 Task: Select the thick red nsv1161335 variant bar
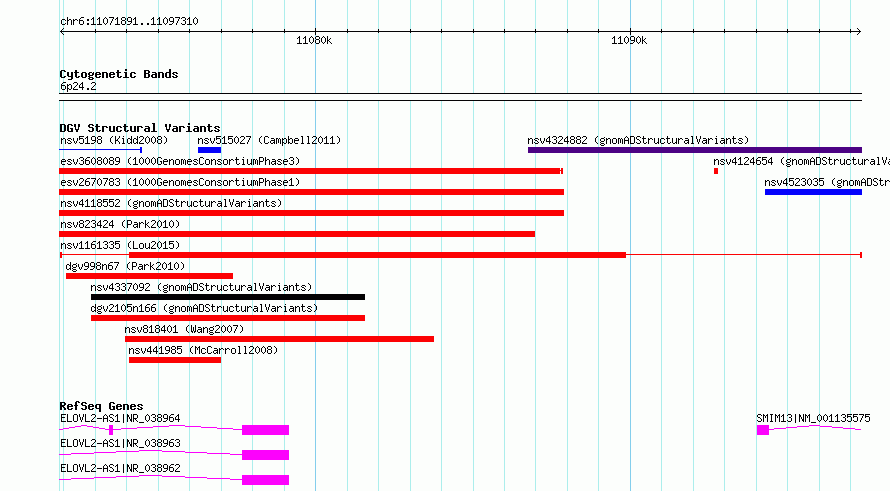click(x=377, y=255)
